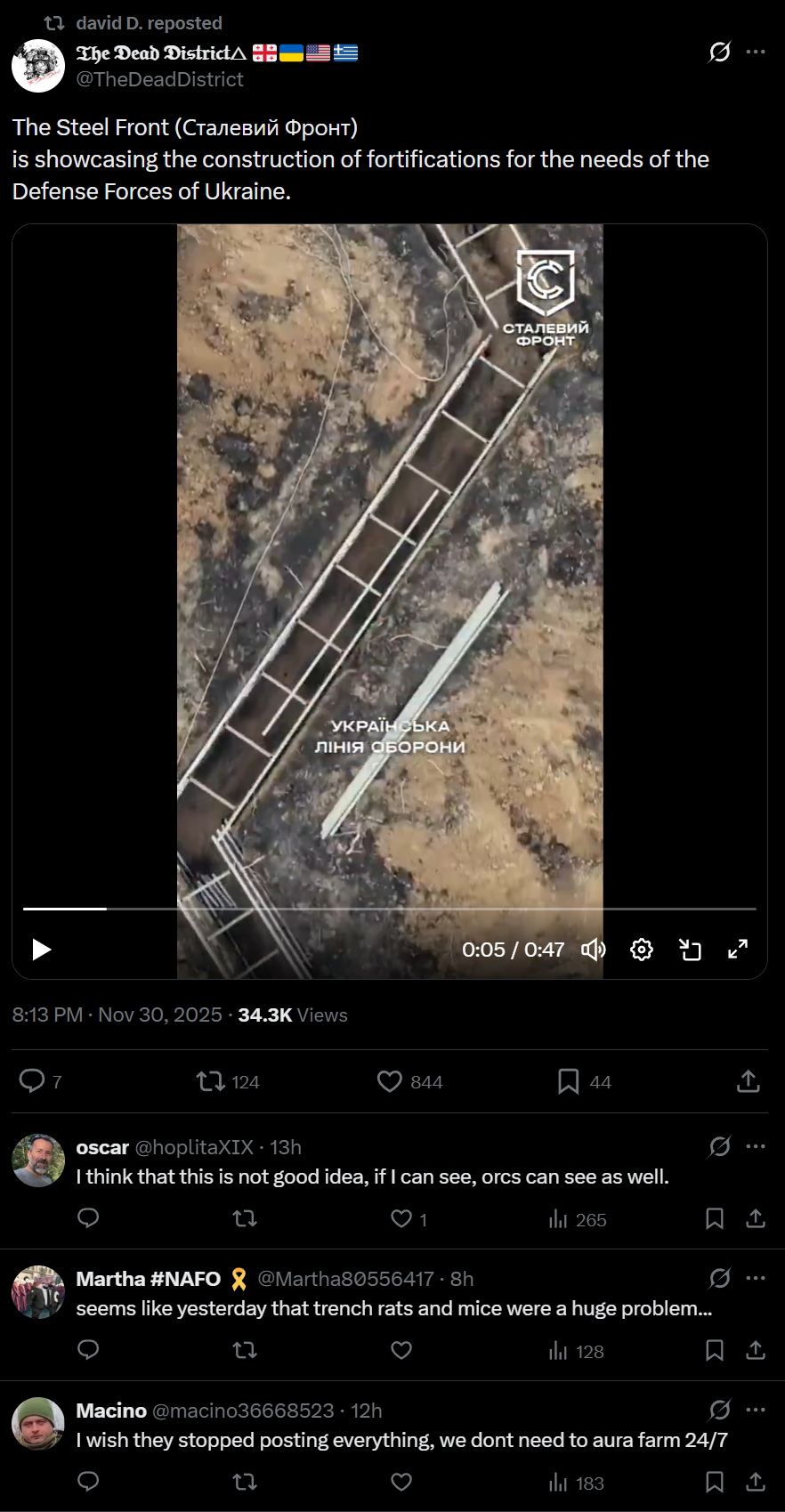Expand video to fullscreen
Screen dimensions: 785x1512
pyautogui.click(x=738, y=950)
